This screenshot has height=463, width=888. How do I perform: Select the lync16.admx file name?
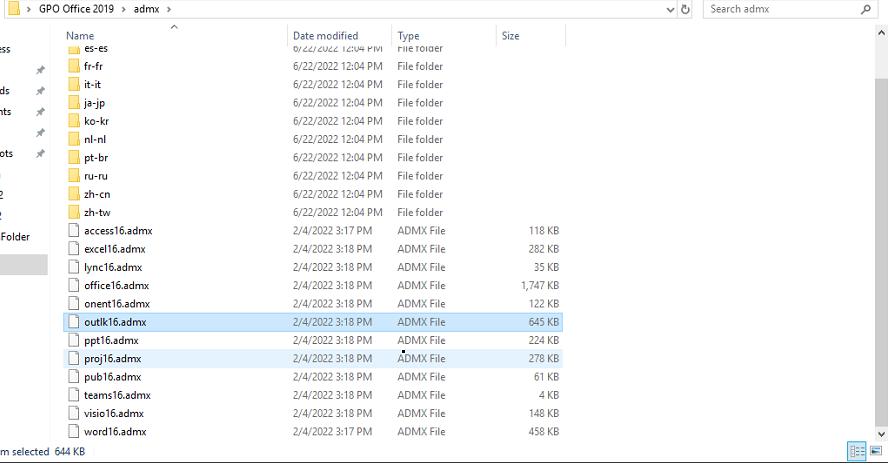click(113, 267)
